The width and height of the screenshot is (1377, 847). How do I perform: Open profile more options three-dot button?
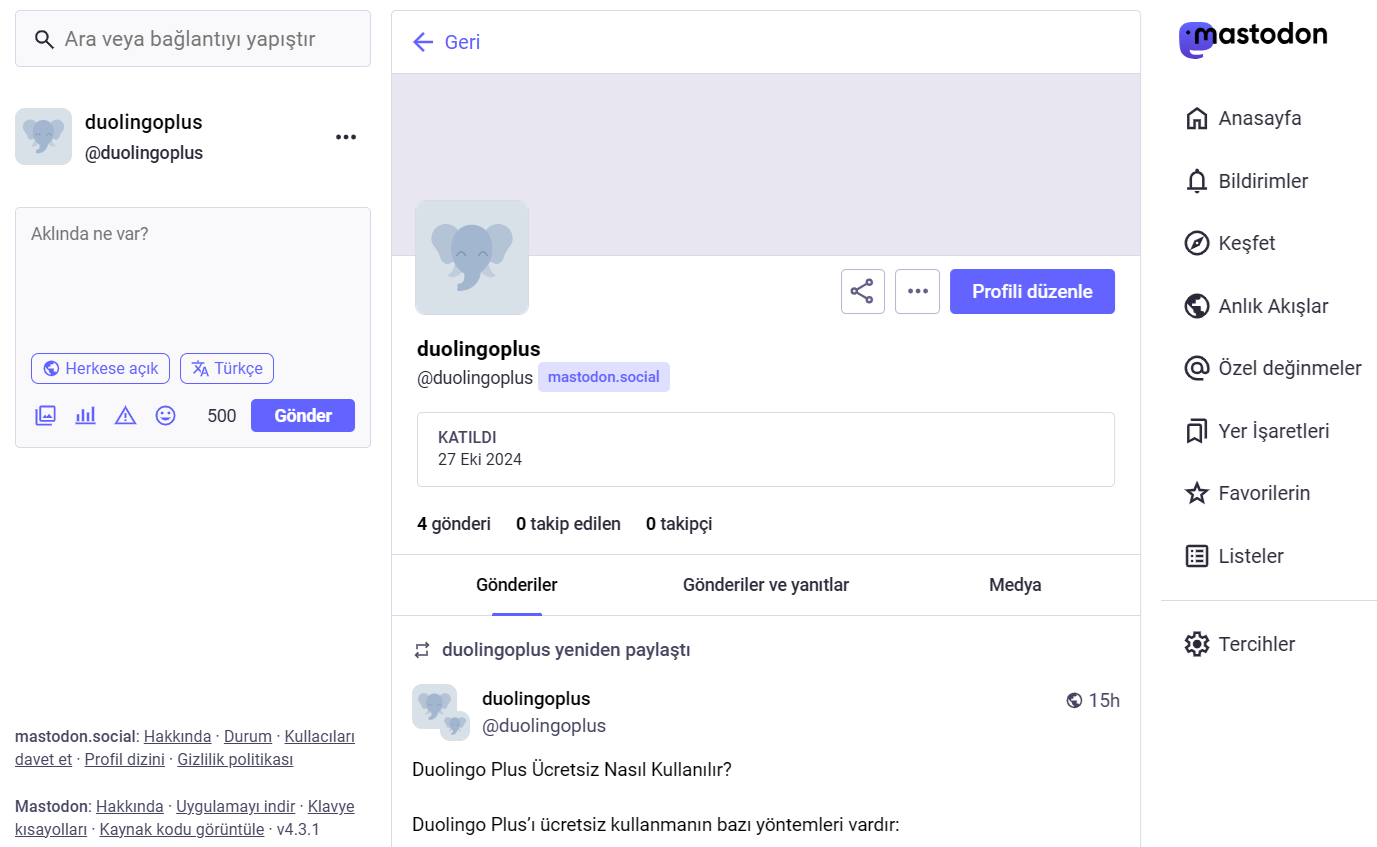pos(917,292)
